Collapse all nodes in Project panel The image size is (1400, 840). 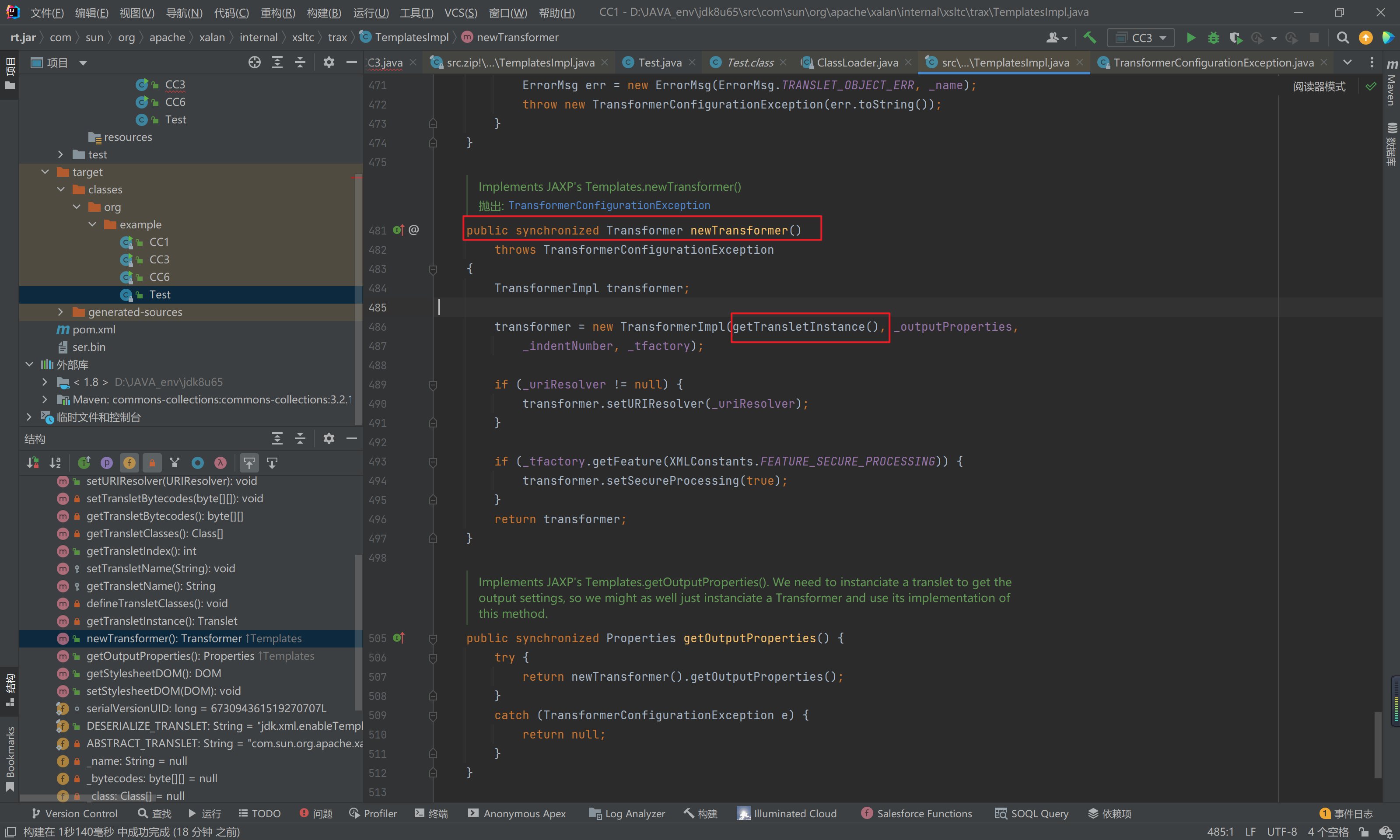point(300,62)
